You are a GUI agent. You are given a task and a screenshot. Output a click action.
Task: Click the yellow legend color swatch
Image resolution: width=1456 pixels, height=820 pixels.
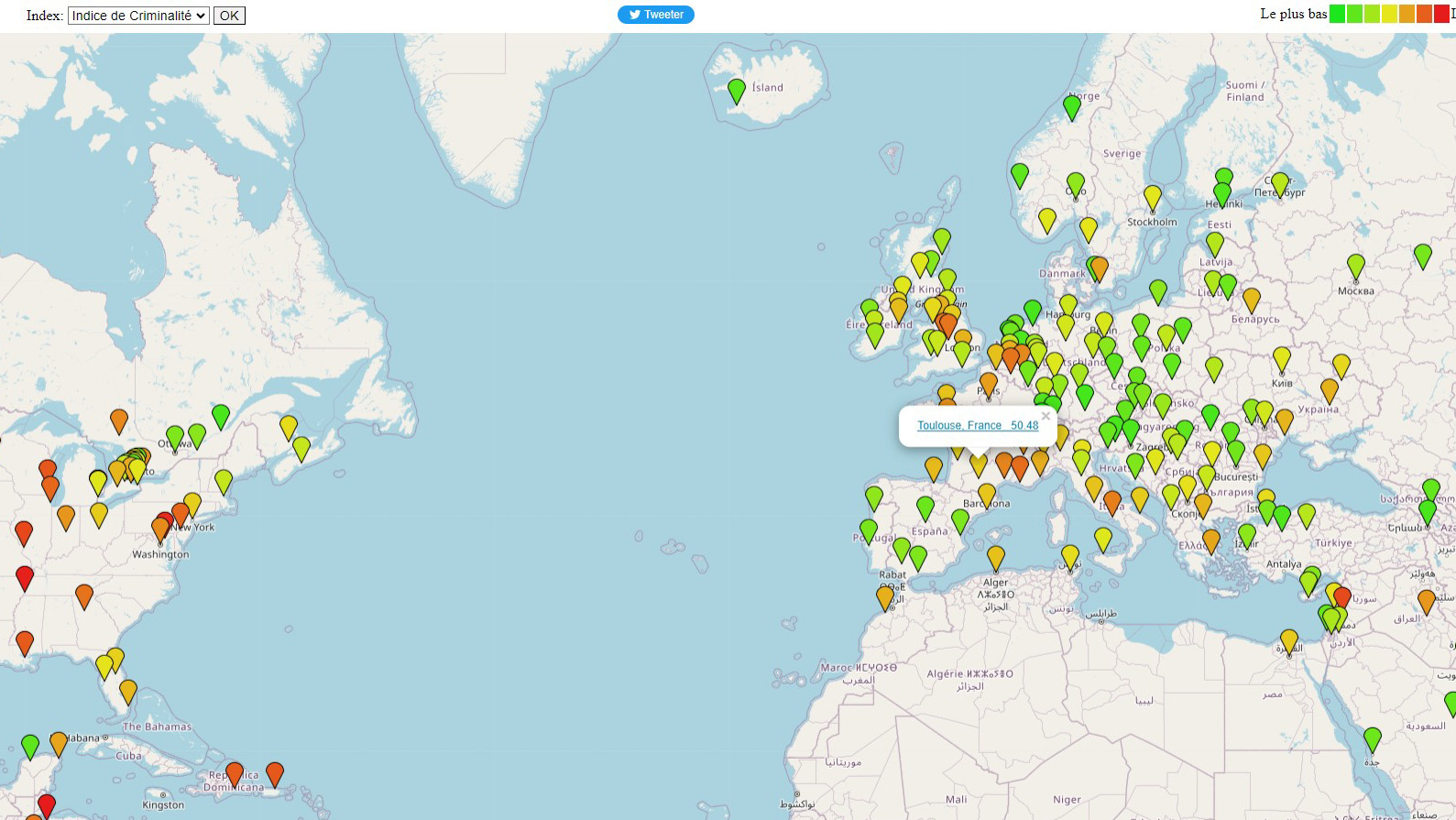coord(1389,14)
